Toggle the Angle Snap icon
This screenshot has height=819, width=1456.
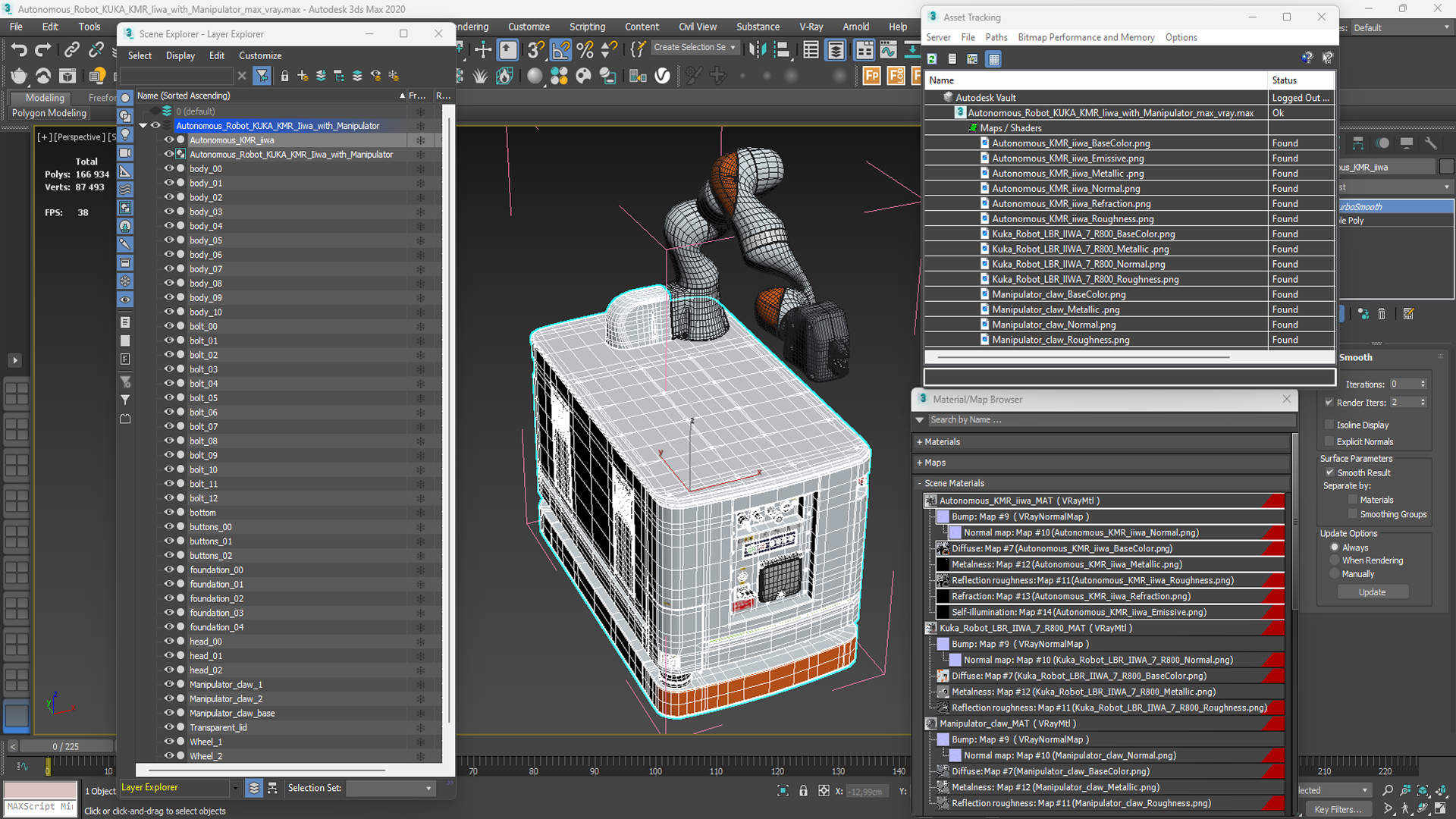tap(561, 50)
